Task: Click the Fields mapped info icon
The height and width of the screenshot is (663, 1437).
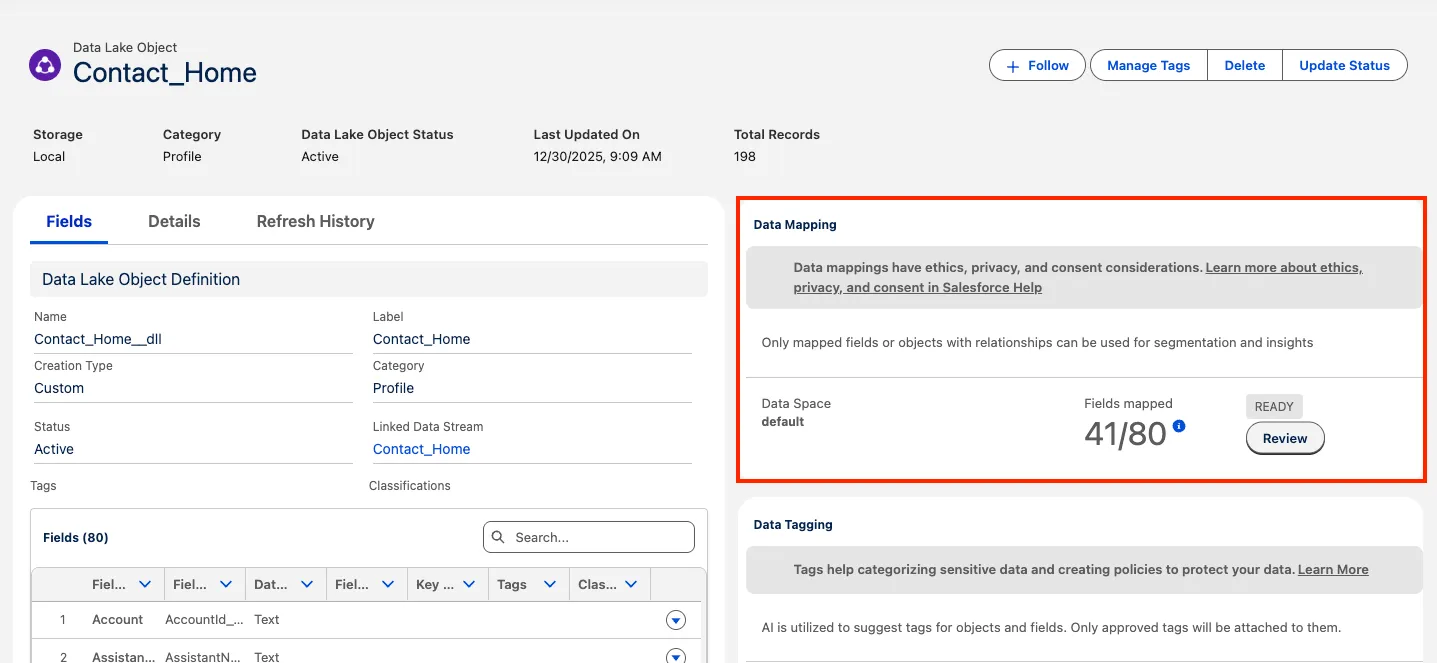Action: pos(1179,426)
